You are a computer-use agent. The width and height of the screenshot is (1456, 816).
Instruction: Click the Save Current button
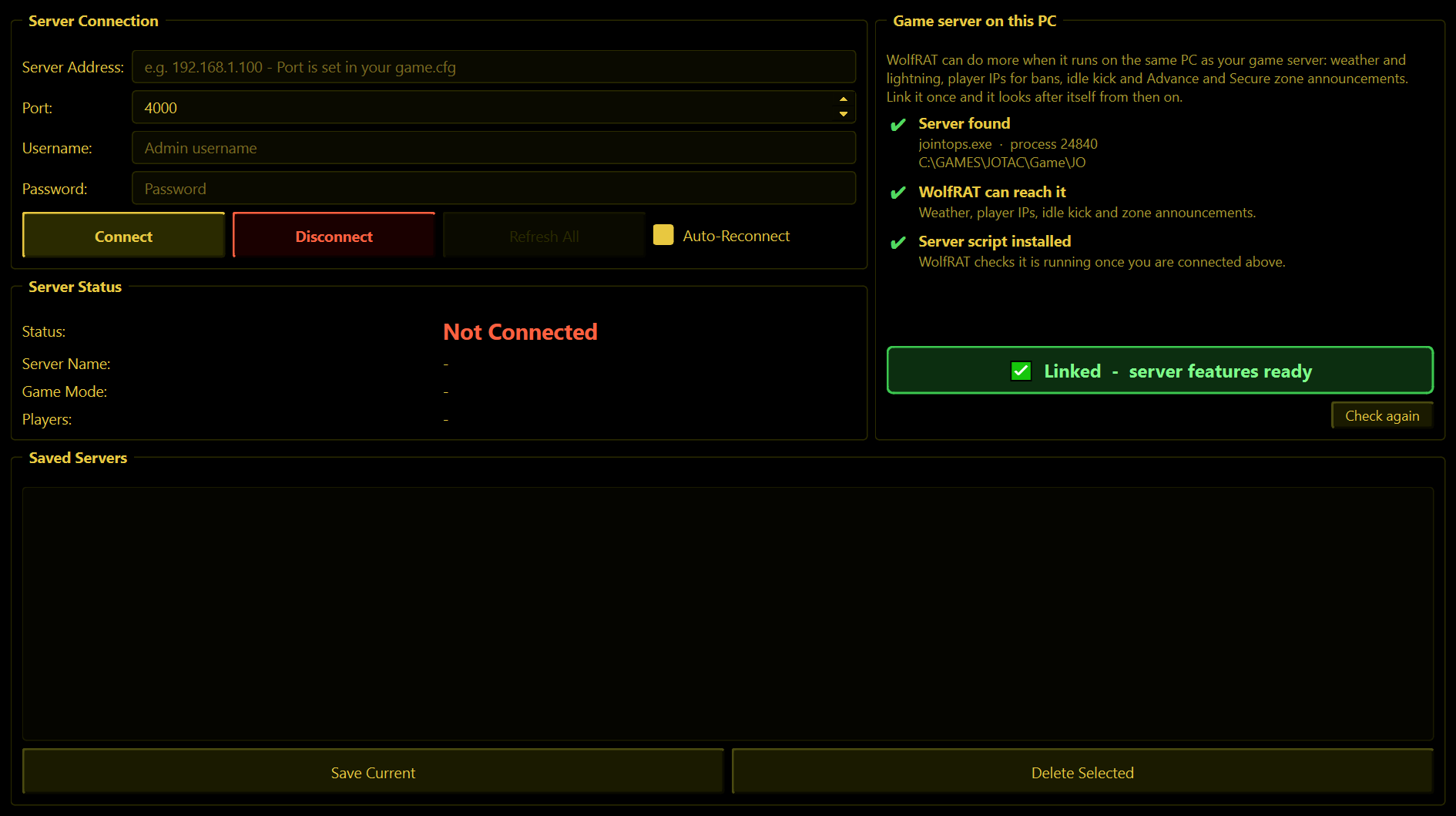tap(373, 773)
